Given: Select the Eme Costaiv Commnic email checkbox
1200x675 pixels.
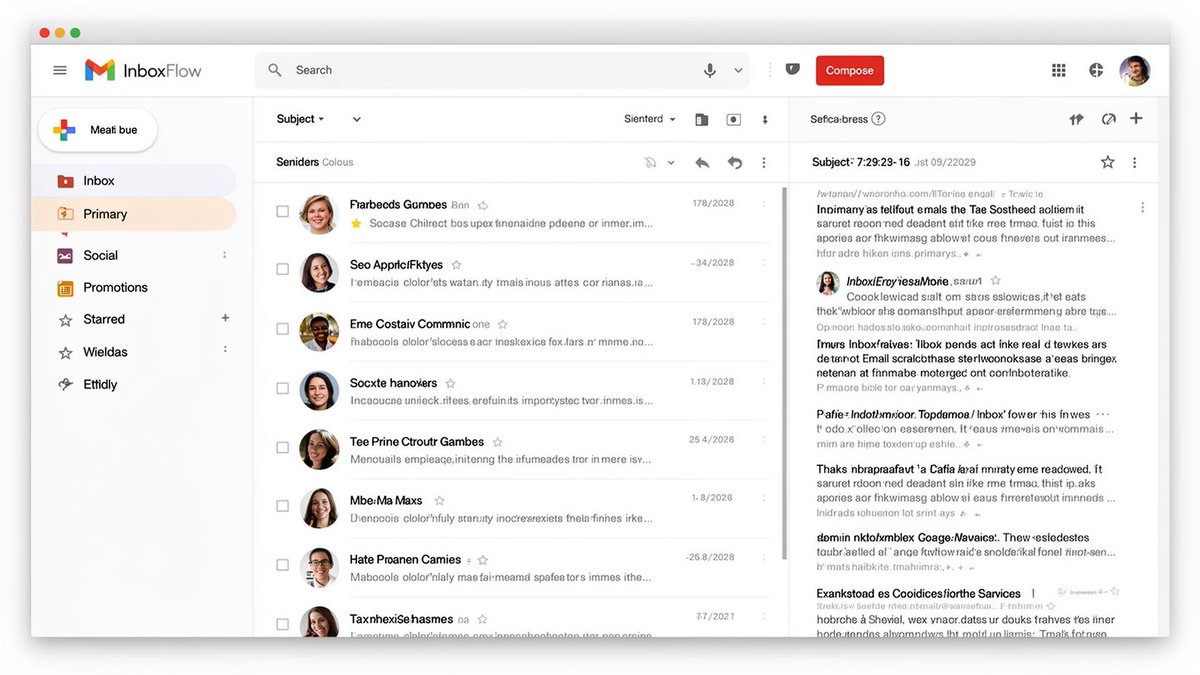Looking at the screenshot, I should pyautogui.click(x=282, y=328).
